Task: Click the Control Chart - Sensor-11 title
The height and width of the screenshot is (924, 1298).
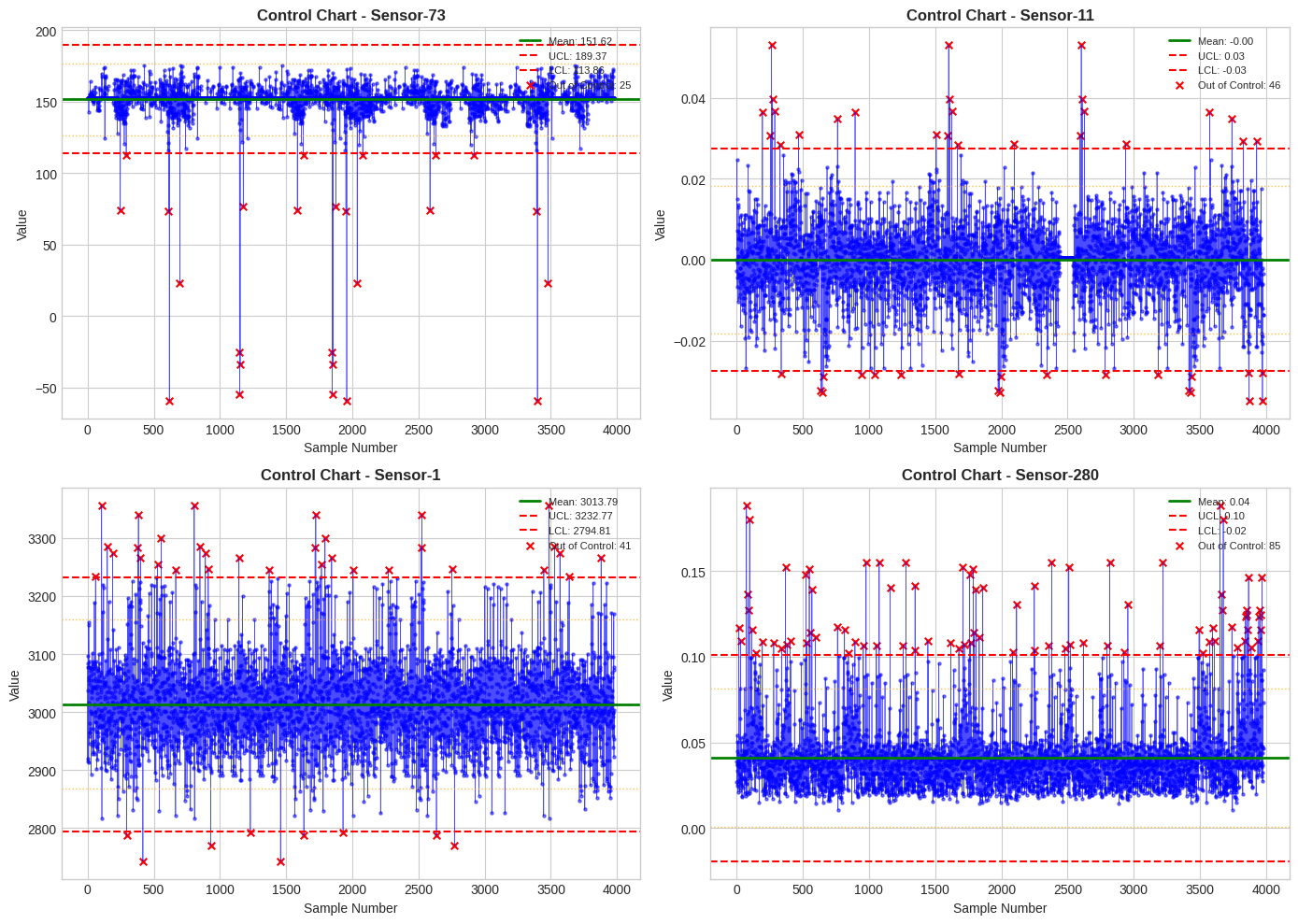Action: tap(1000, 15)
